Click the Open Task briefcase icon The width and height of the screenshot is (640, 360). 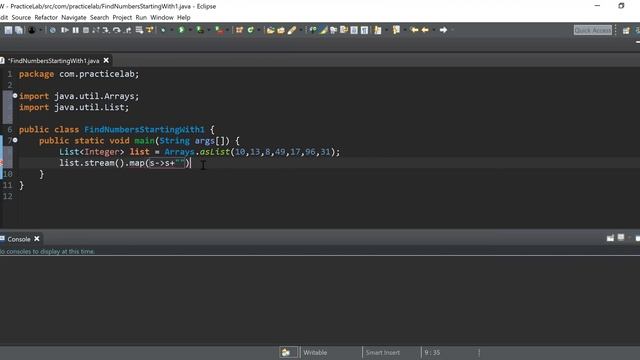click(x=281, y=30)
